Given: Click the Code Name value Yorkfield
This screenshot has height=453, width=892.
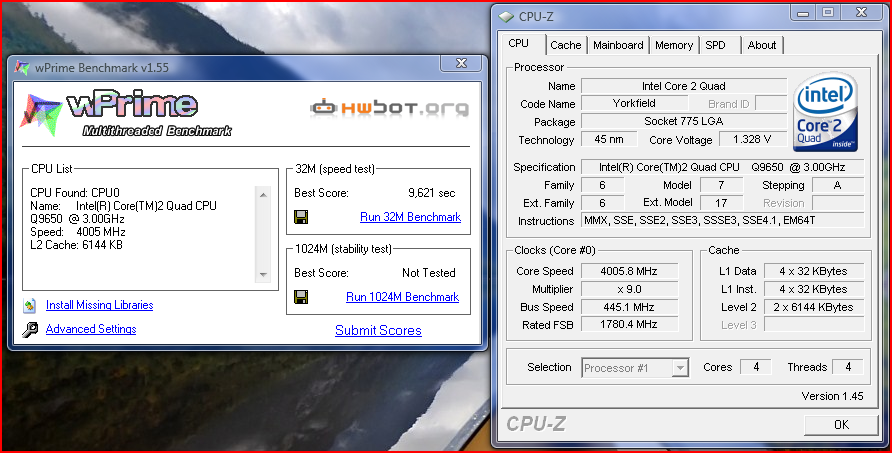Looking at the screenshot, I should click(x=634, y=104).
